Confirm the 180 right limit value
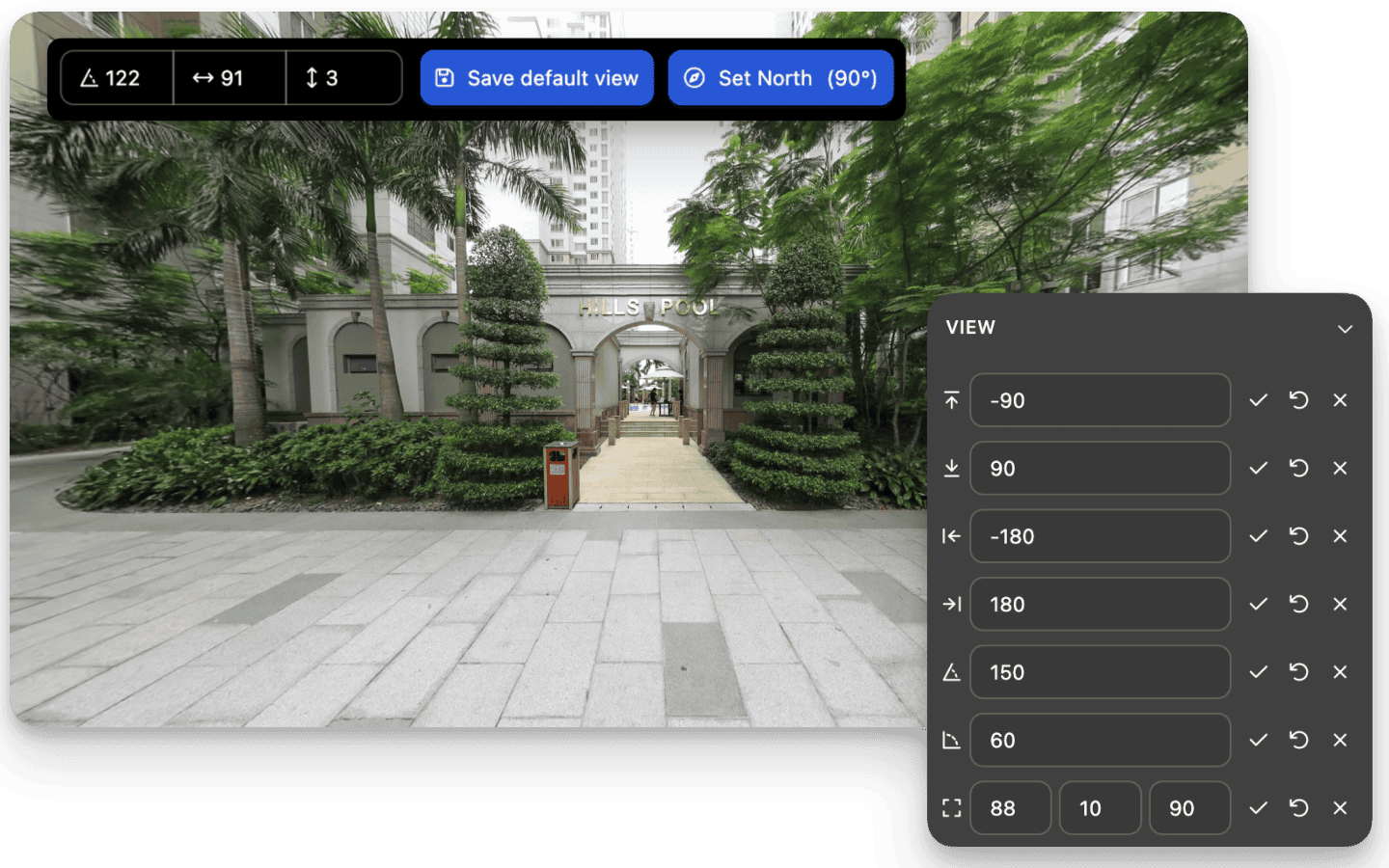1389x868 pixels. (x=1258, y=604)
